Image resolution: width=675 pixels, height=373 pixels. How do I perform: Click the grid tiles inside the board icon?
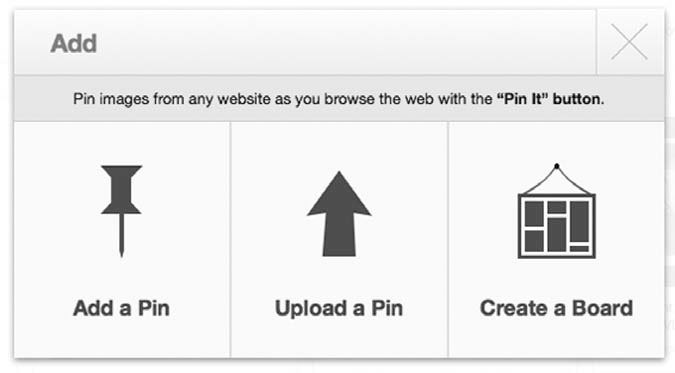coord(557,227)
